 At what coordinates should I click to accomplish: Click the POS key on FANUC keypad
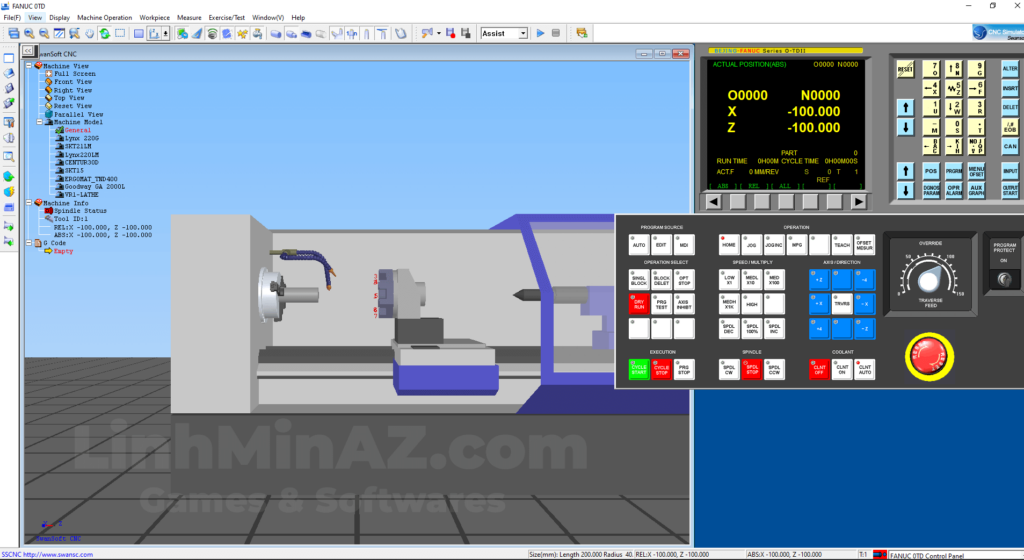point(931,171)
